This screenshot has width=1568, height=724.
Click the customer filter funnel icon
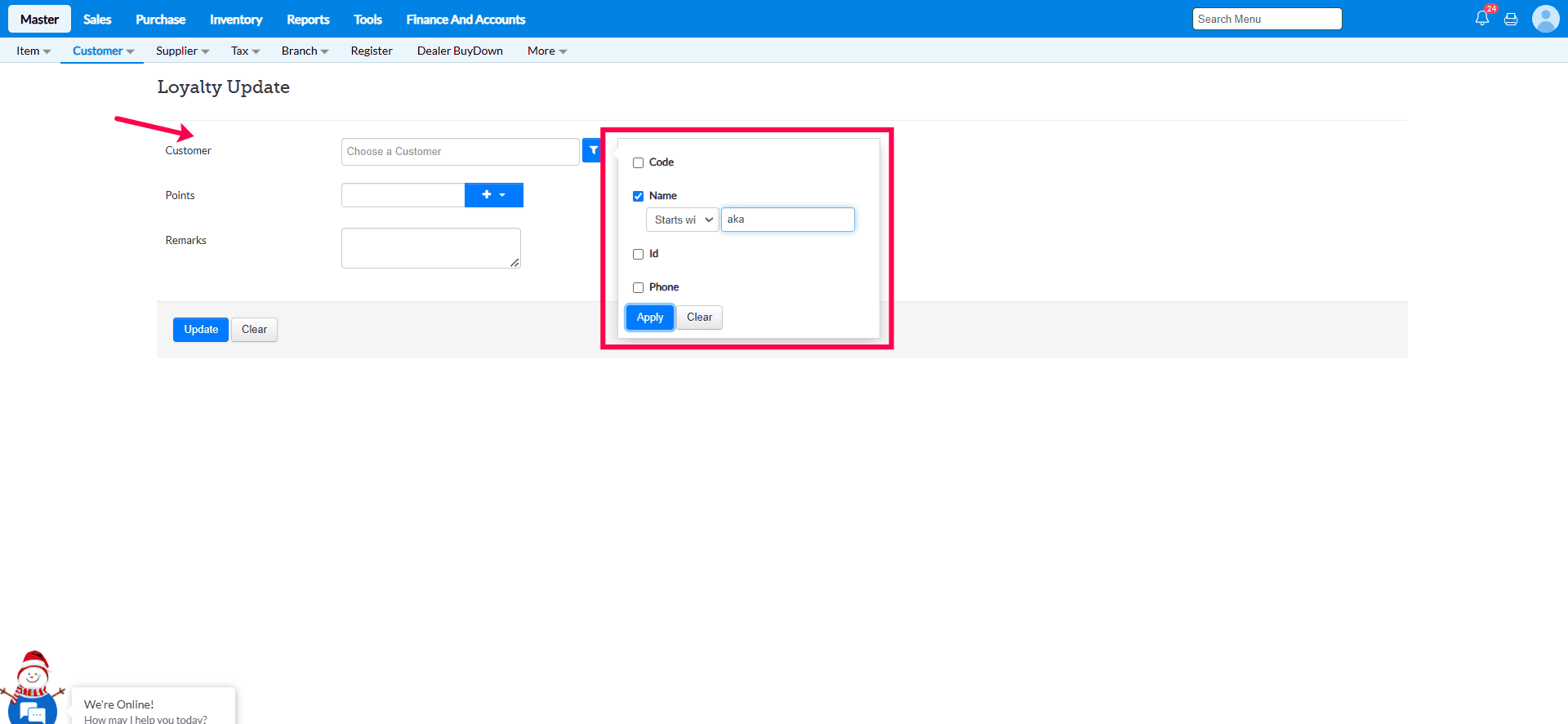(593, 151)
